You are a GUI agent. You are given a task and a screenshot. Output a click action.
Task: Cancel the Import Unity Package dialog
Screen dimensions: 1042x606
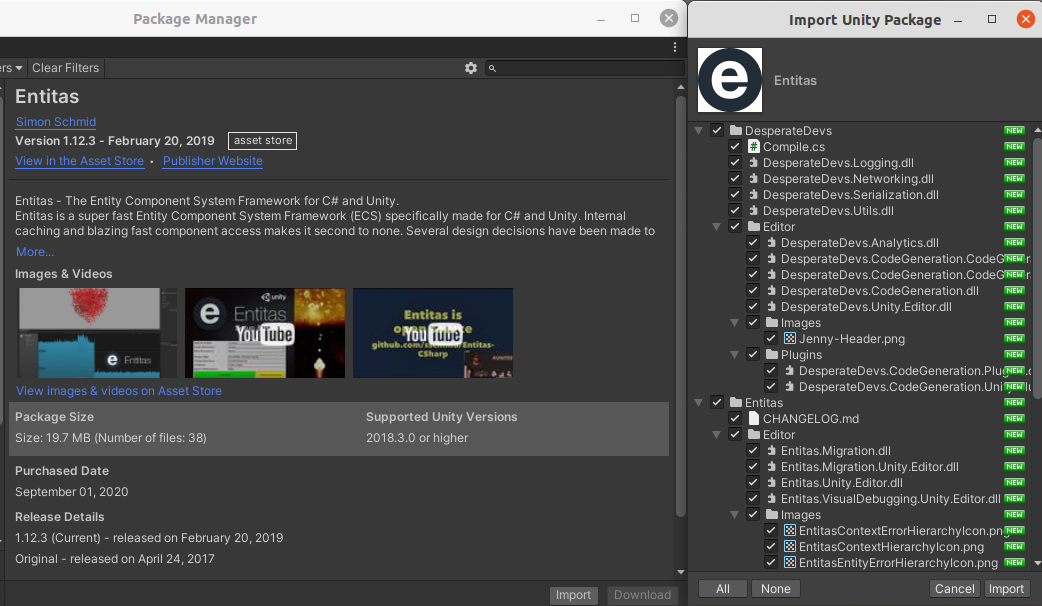coord(954,589)
